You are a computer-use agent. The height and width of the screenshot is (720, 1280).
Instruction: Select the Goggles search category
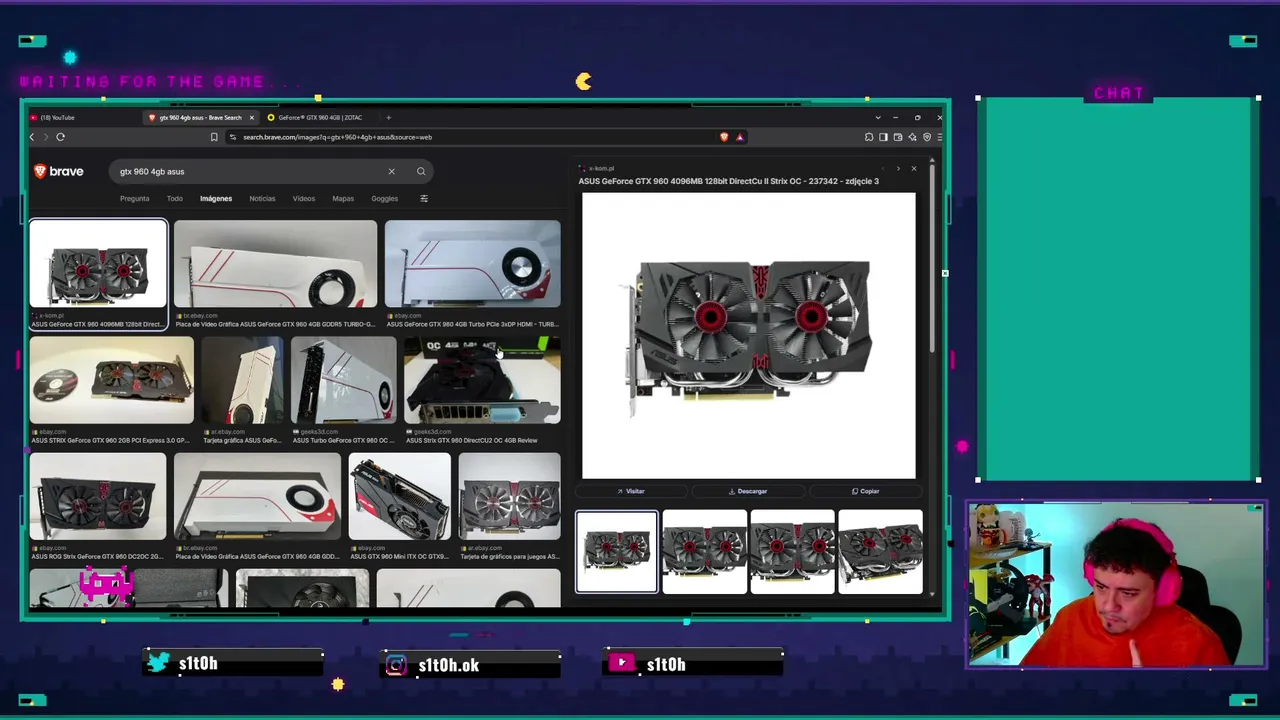point(385,198)
